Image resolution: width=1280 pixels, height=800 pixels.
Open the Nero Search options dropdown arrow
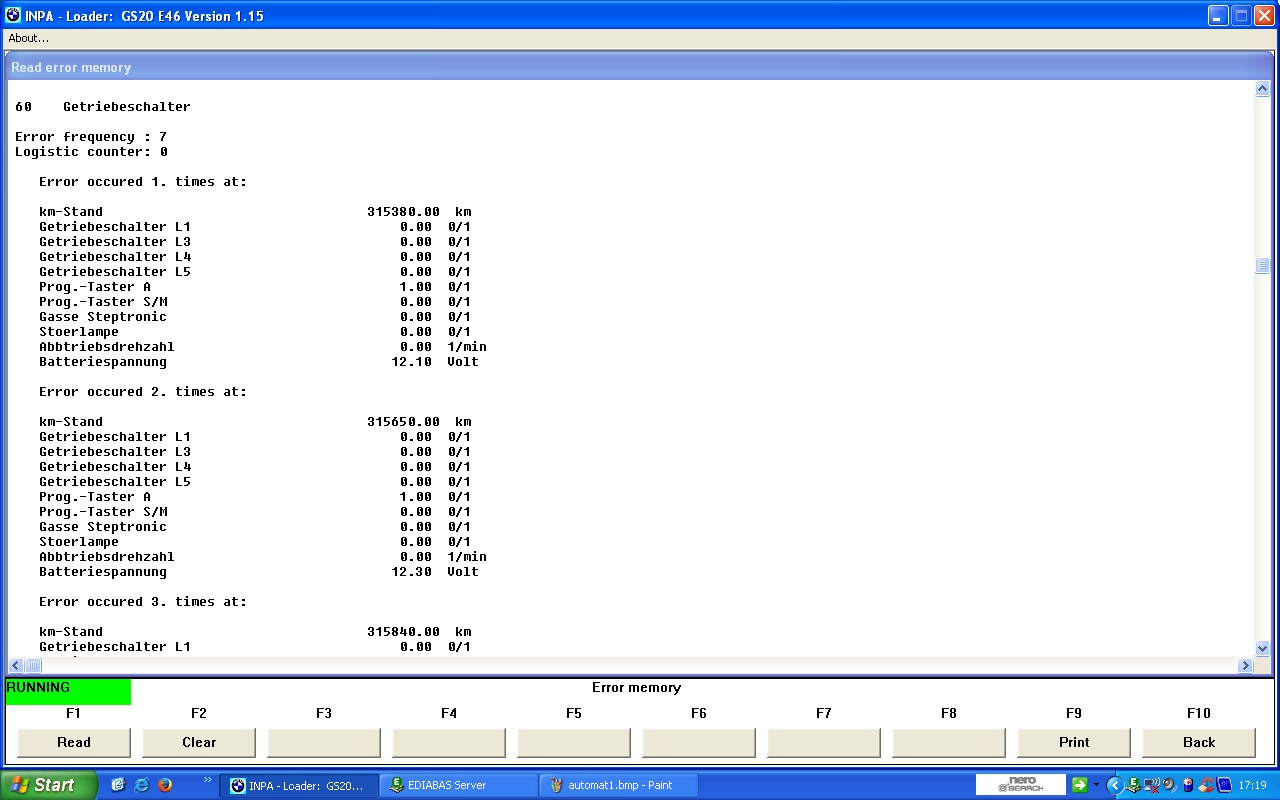pyautogui.click(x=1096, y=785)
